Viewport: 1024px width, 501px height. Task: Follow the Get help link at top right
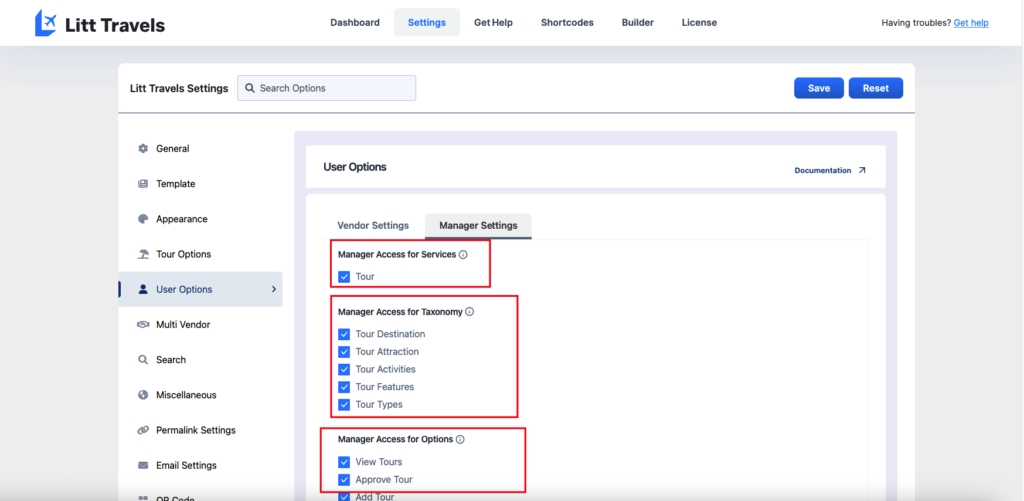coord(970,23)
